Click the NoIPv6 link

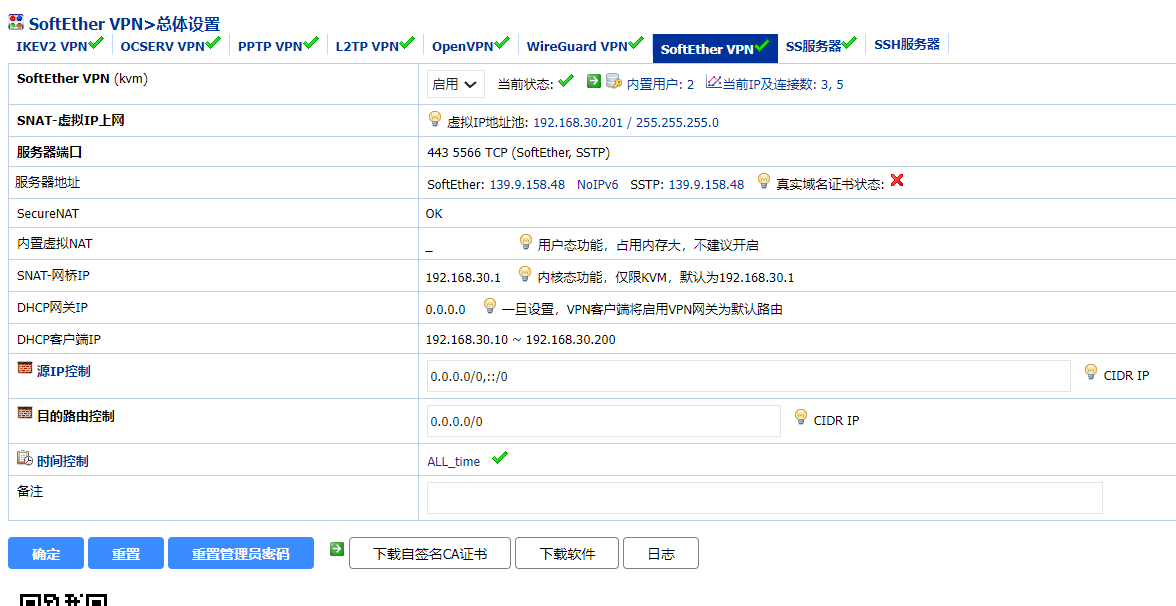[598, 184]
